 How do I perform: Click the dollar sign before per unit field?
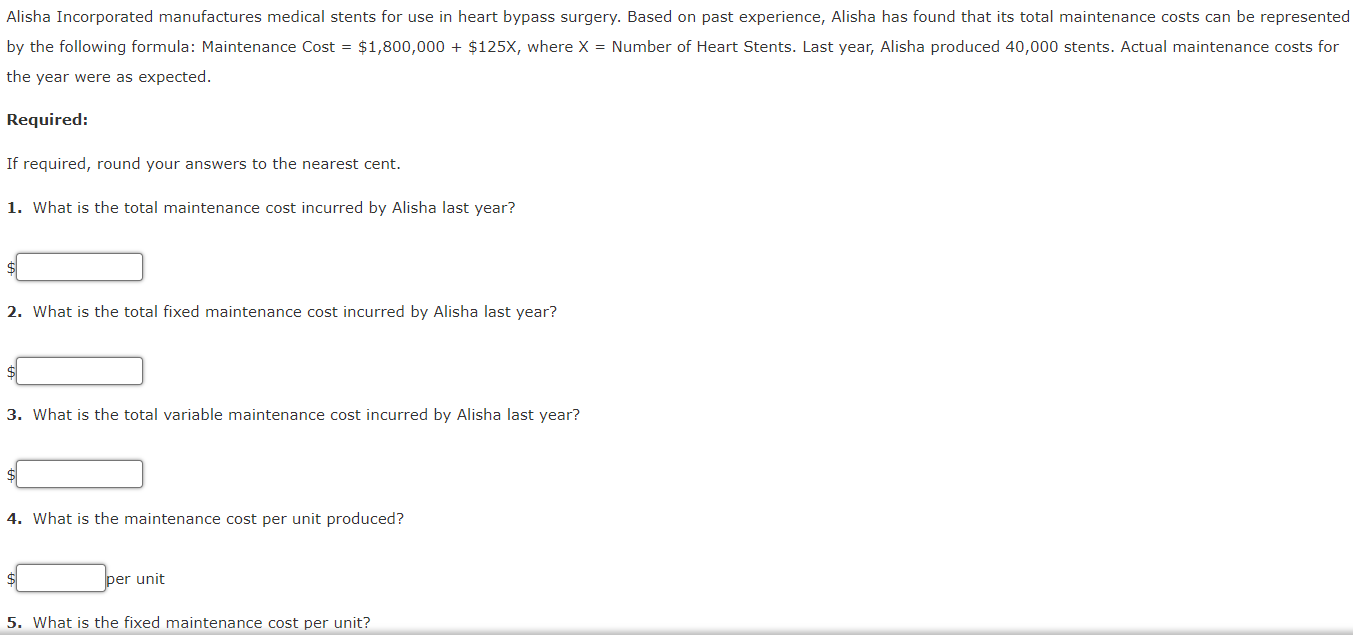click(x=11, y=579)
